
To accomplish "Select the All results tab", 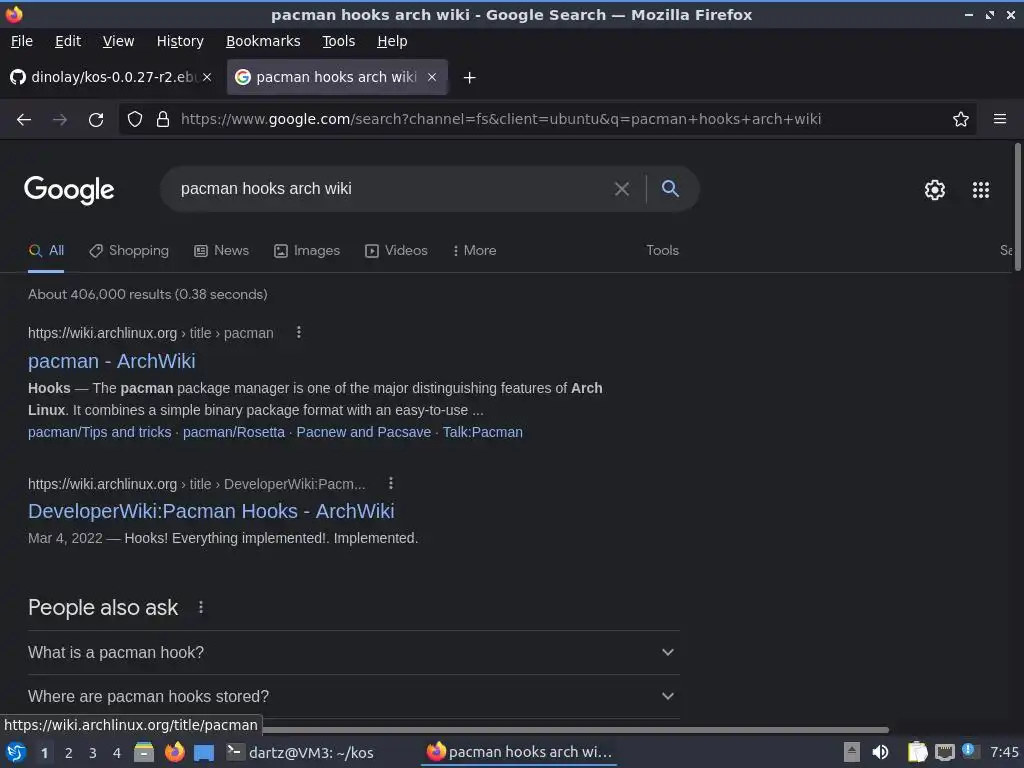I will click(x=46, y=251).
